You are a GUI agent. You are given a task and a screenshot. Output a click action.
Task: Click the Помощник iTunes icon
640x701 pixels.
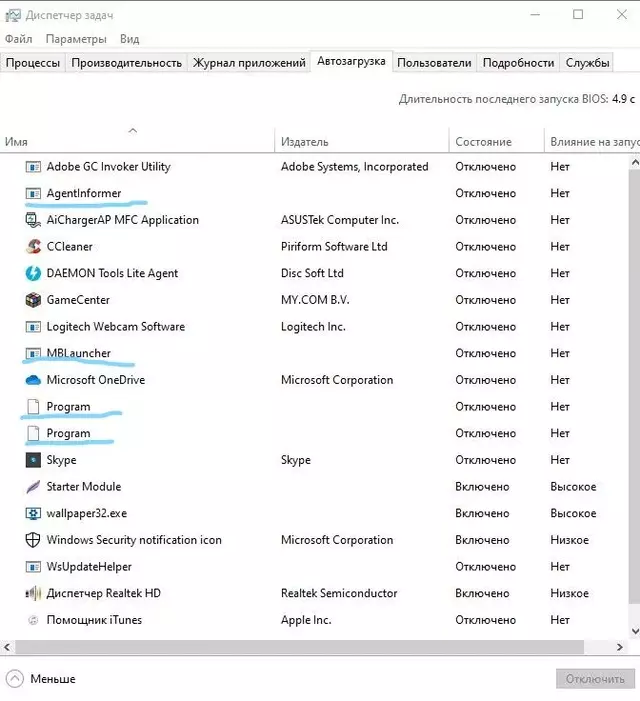pos(33,620)
